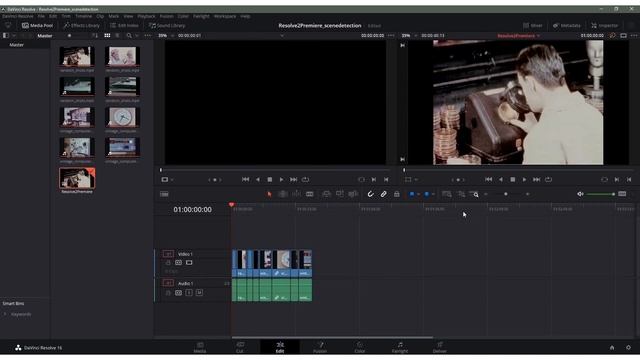Select the arrow Selection Mode tool
The image size is (640, 360).
coord(269,194)
